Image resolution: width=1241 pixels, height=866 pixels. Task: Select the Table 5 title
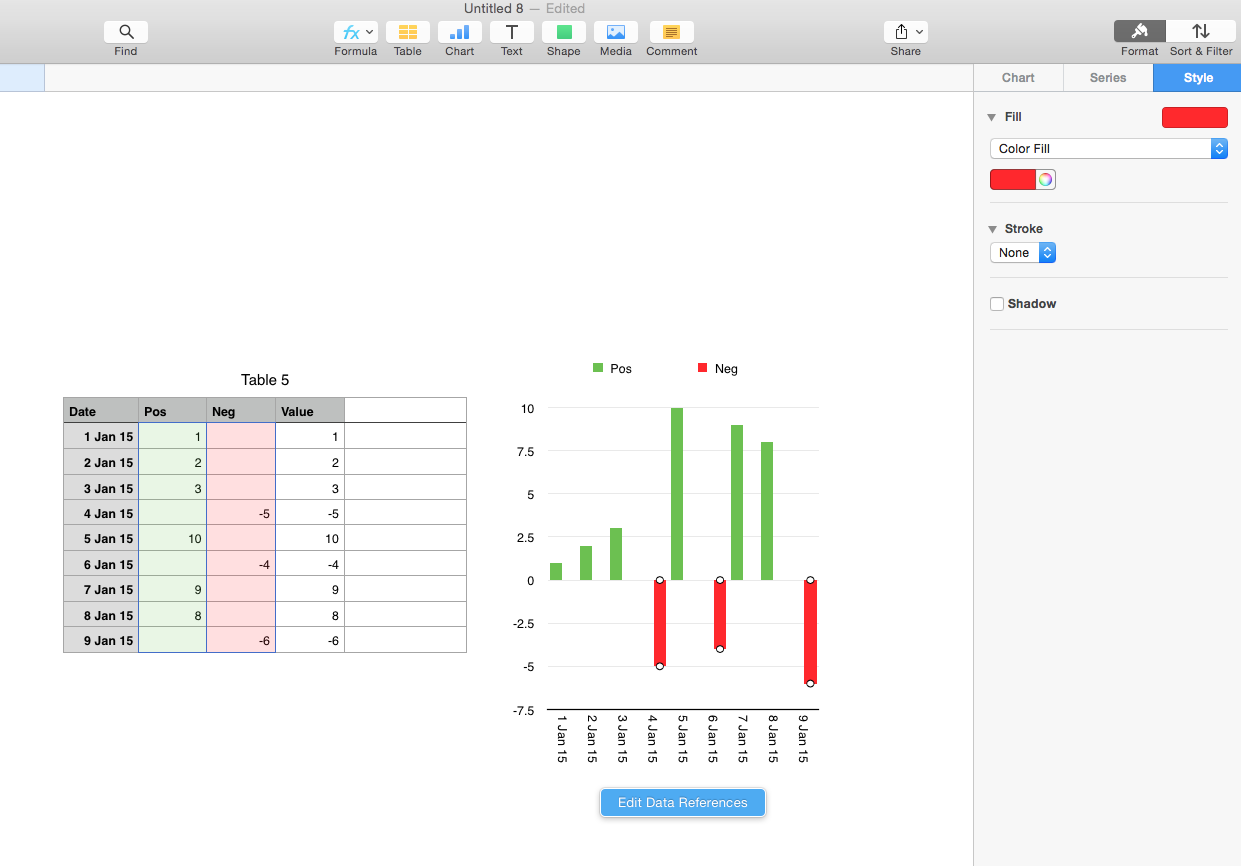(x=265, y=380)
